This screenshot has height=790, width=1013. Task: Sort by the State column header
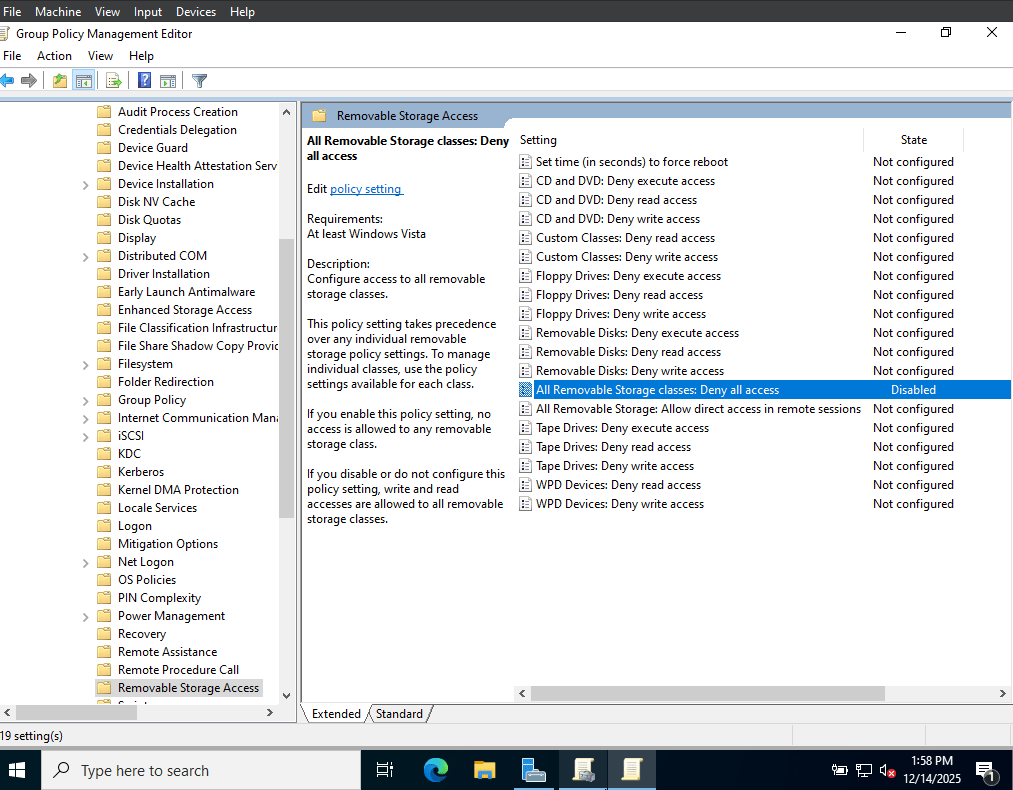coord(914,140)
